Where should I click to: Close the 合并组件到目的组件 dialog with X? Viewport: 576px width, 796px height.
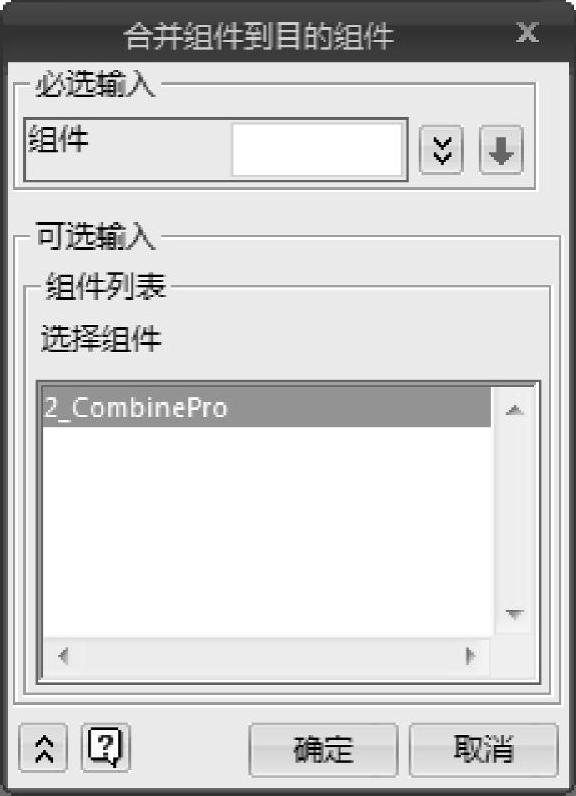point(527,32)
